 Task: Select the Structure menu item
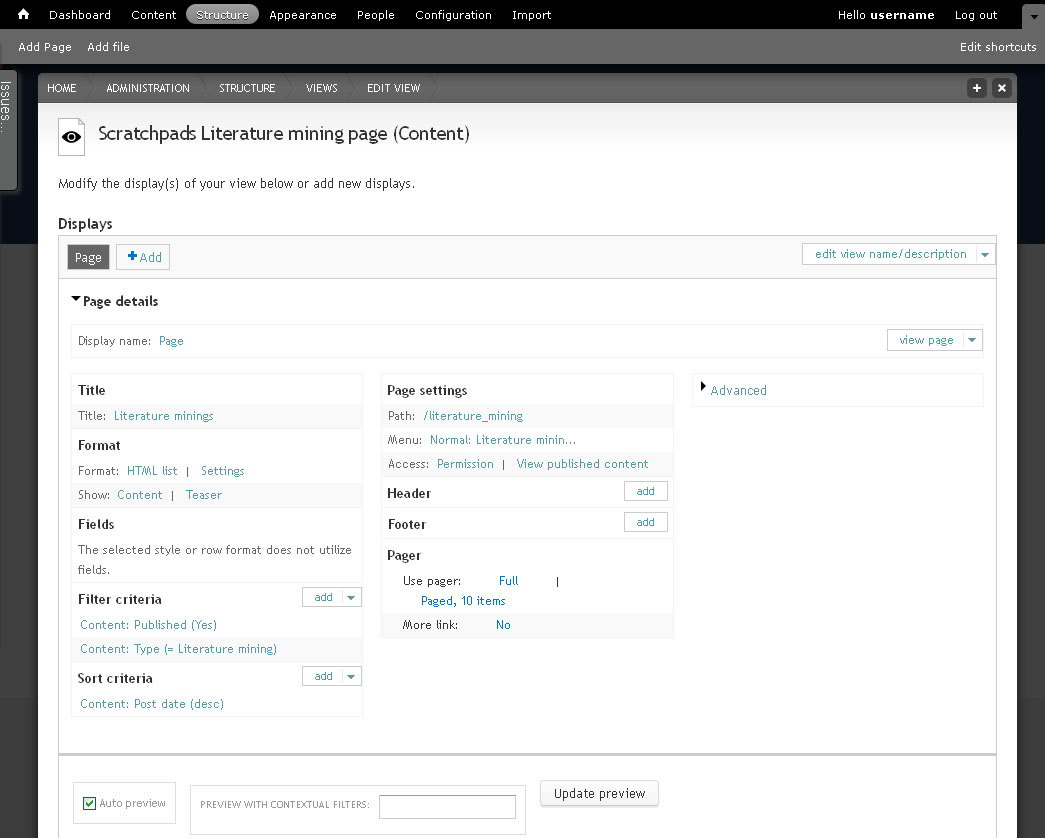[223, 15]
